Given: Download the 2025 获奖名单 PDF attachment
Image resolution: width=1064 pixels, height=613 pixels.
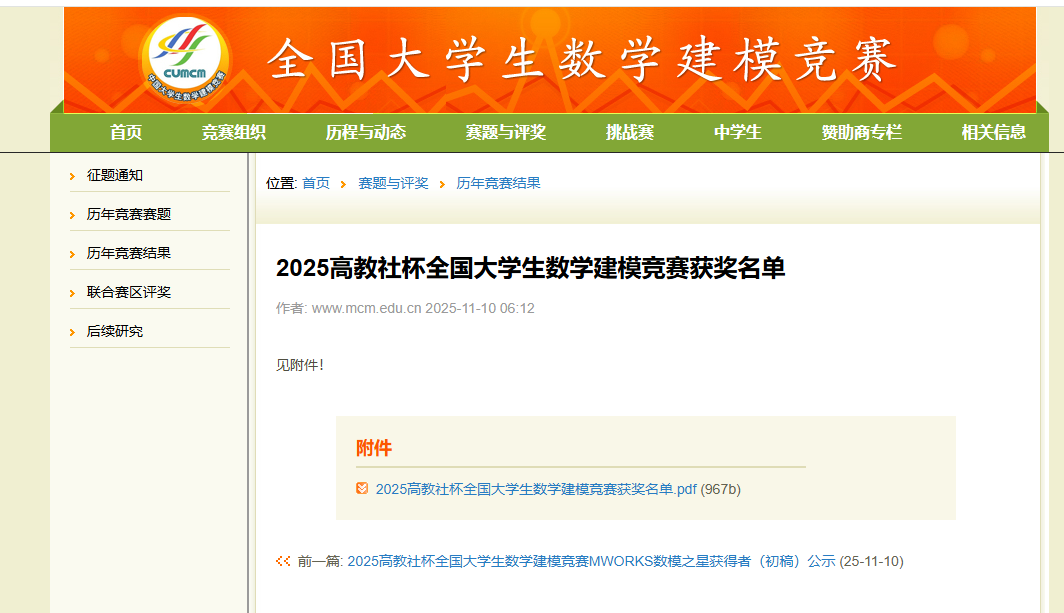Looking at the screenshot, I should click(536, 489).
